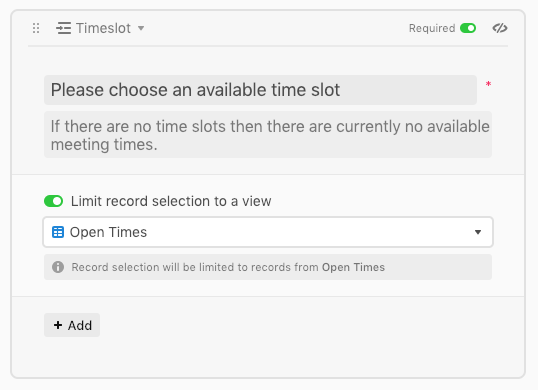Disable the Limit record selection toggle
Screen dimensions: 538x390
tap(54, 201)
